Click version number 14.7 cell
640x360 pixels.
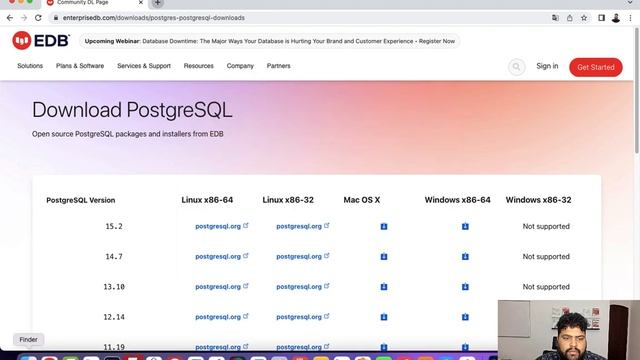point(114,256)
